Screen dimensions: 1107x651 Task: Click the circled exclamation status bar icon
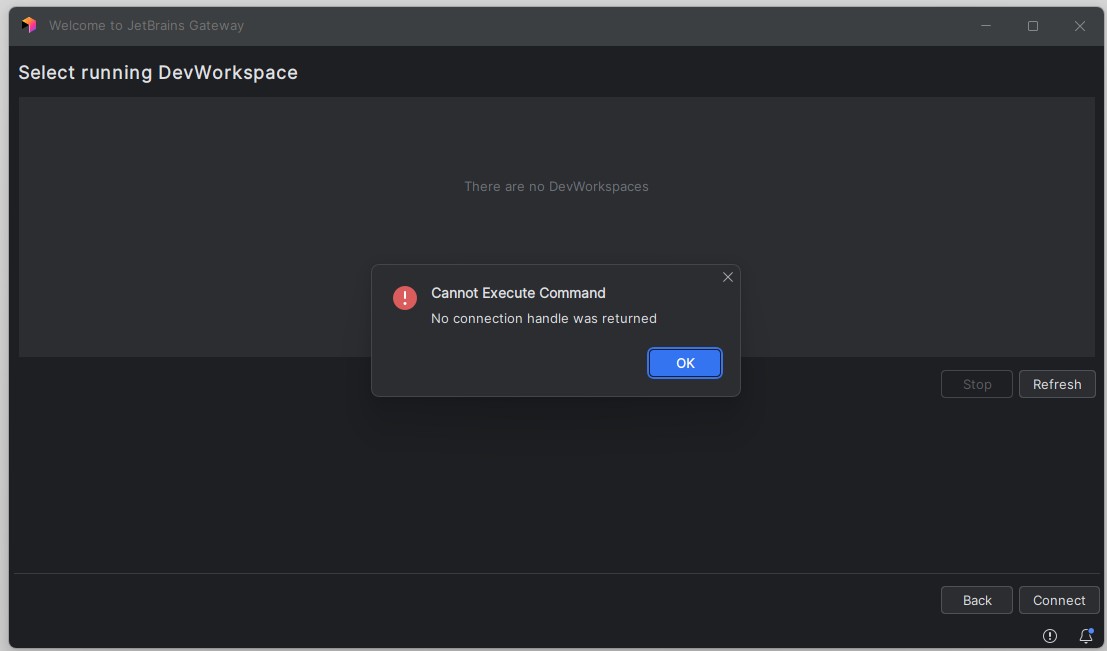pos(1050,635)
